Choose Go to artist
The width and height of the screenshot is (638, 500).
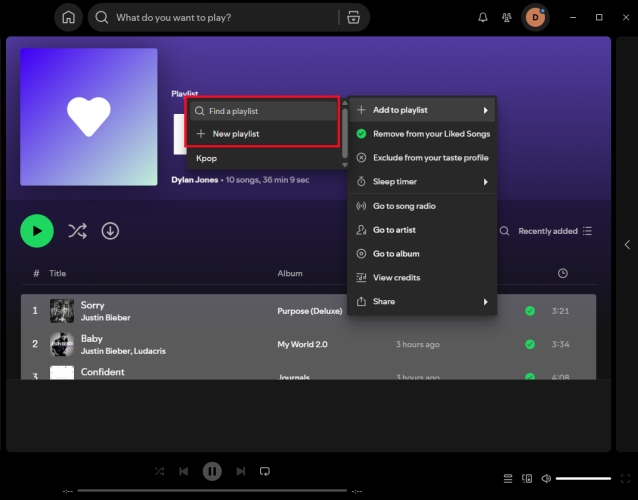coord(422,230)
